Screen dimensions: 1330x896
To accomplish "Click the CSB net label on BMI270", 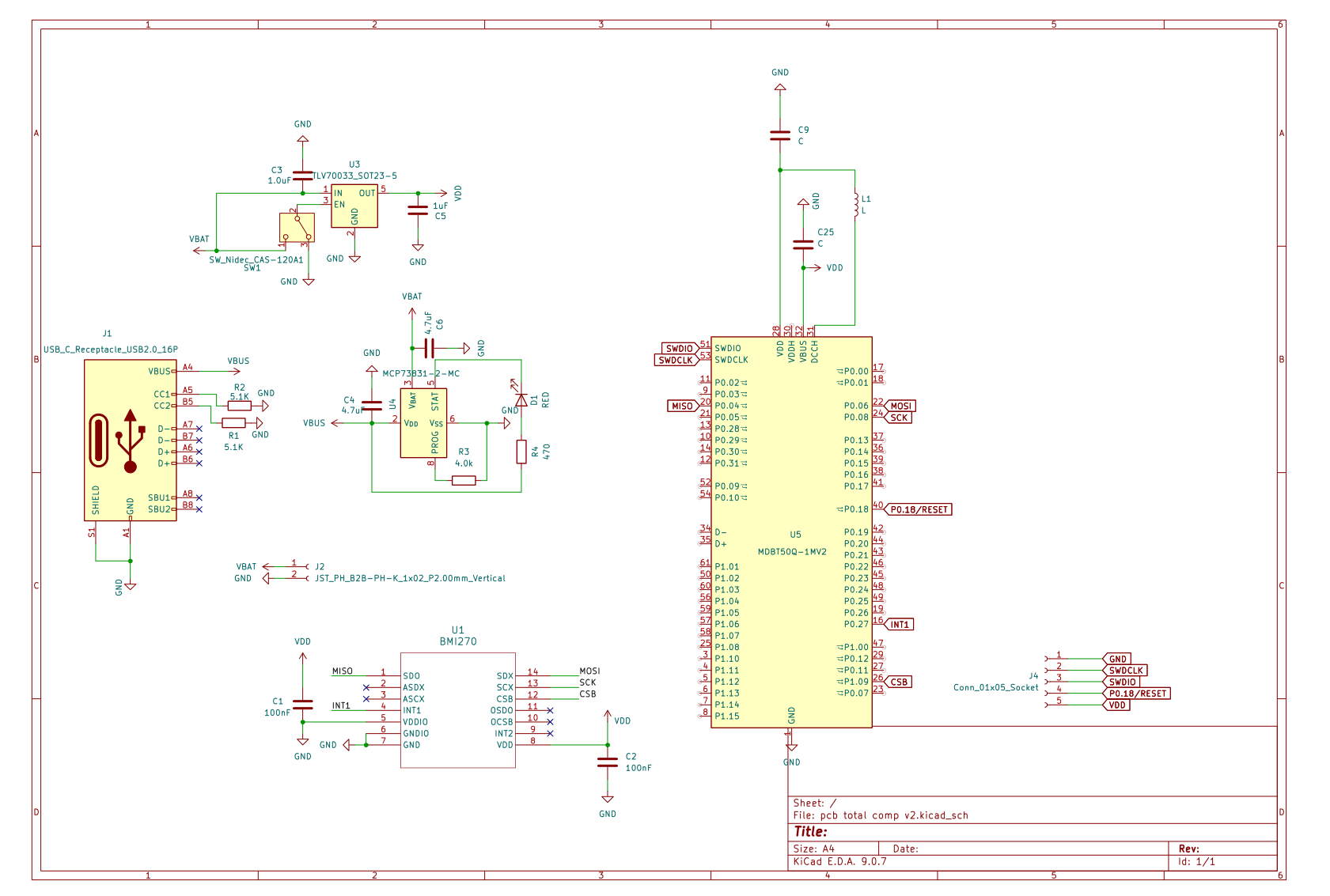I will pyautogui.click(x=588, y=694).
